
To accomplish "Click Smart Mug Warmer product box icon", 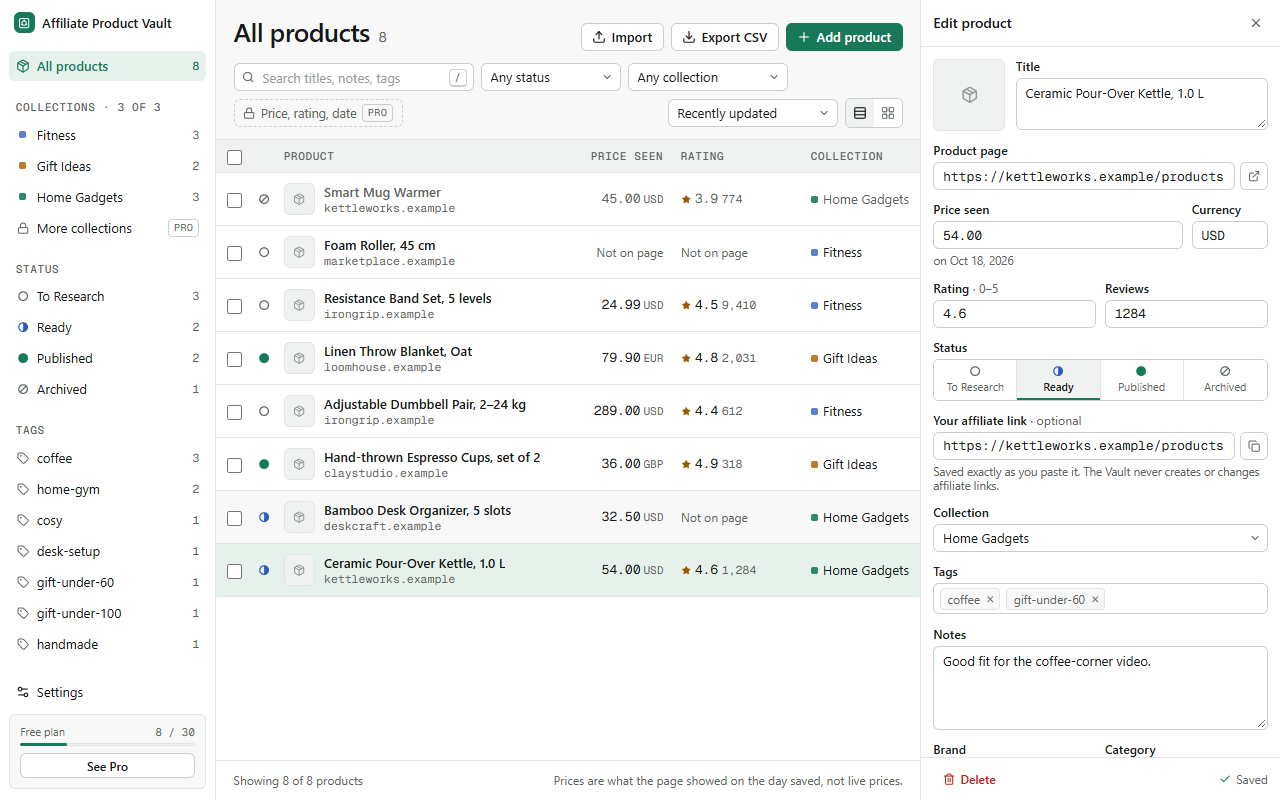I will pos(299,199).
